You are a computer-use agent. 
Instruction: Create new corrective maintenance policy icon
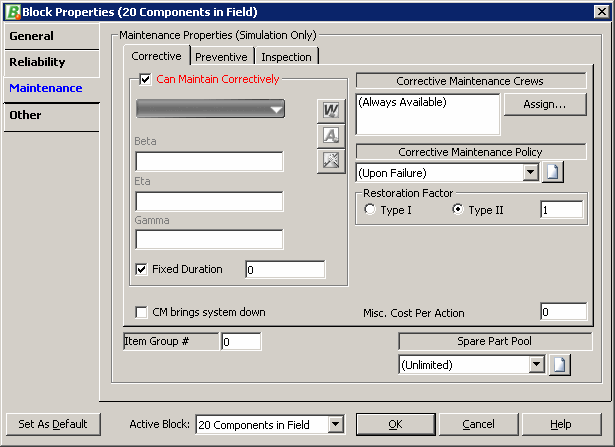553,172
